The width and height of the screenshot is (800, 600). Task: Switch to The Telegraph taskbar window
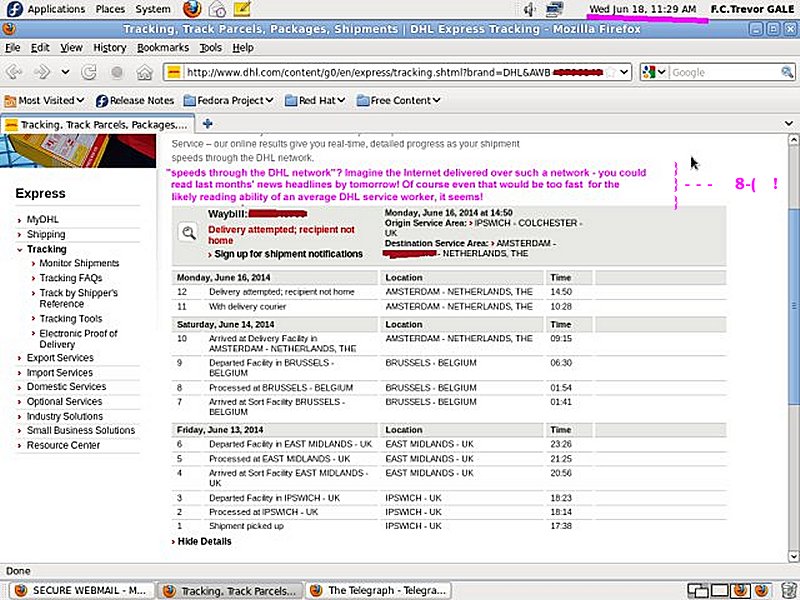[380, 590]
